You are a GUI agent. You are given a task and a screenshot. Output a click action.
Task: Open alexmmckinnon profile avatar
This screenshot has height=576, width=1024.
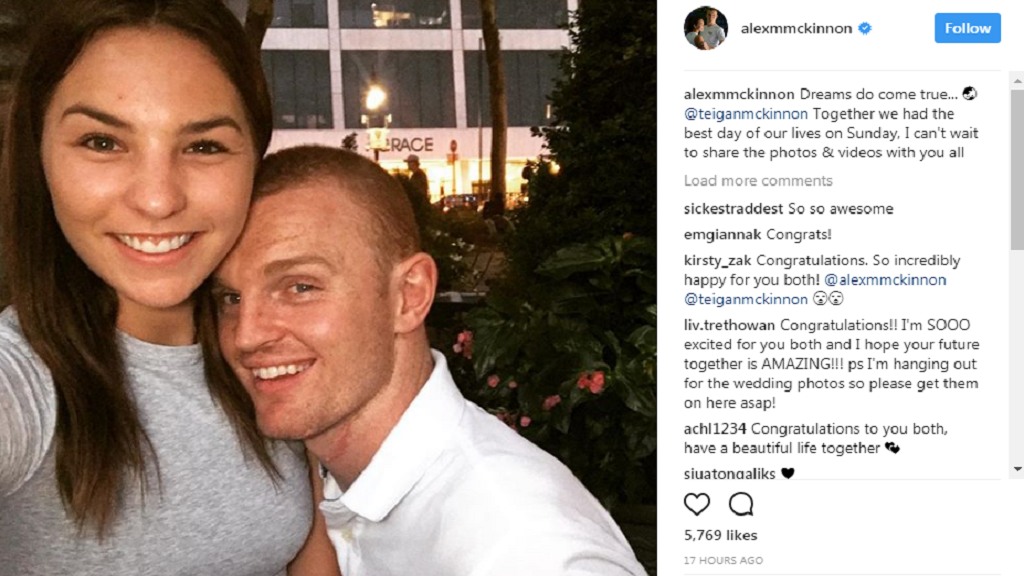(705, 28)
